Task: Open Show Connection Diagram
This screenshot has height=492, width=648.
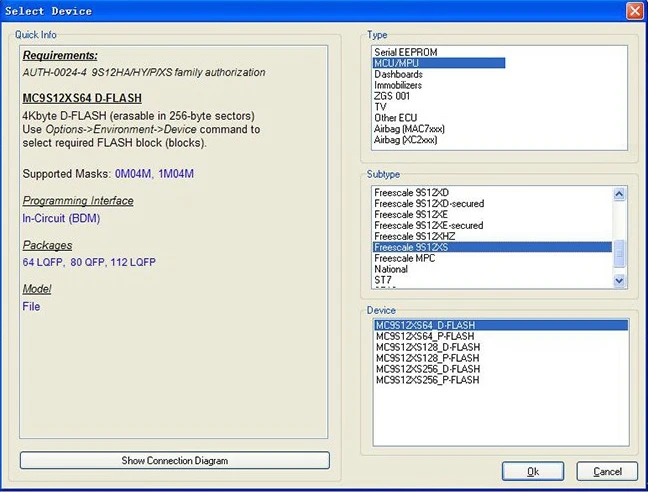Action: point(174,460)
